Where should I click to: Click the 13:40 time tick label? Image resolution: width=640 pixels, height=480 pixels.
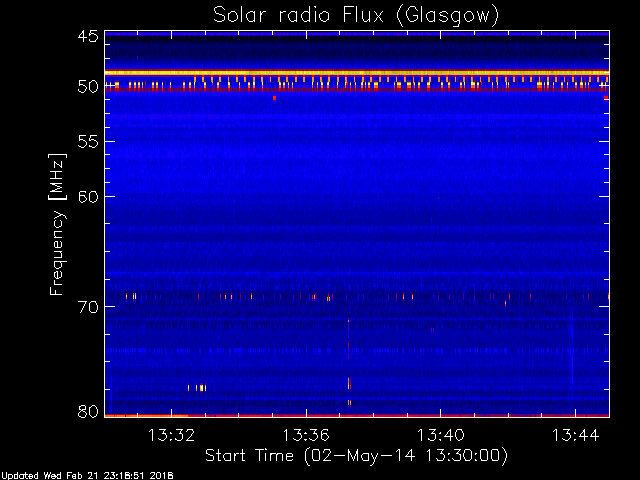pos(441,435)
